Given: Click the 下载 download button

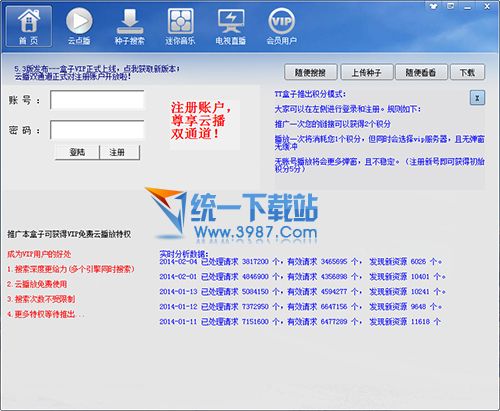Looking at the screenshot, I should [x=467, y=72].
